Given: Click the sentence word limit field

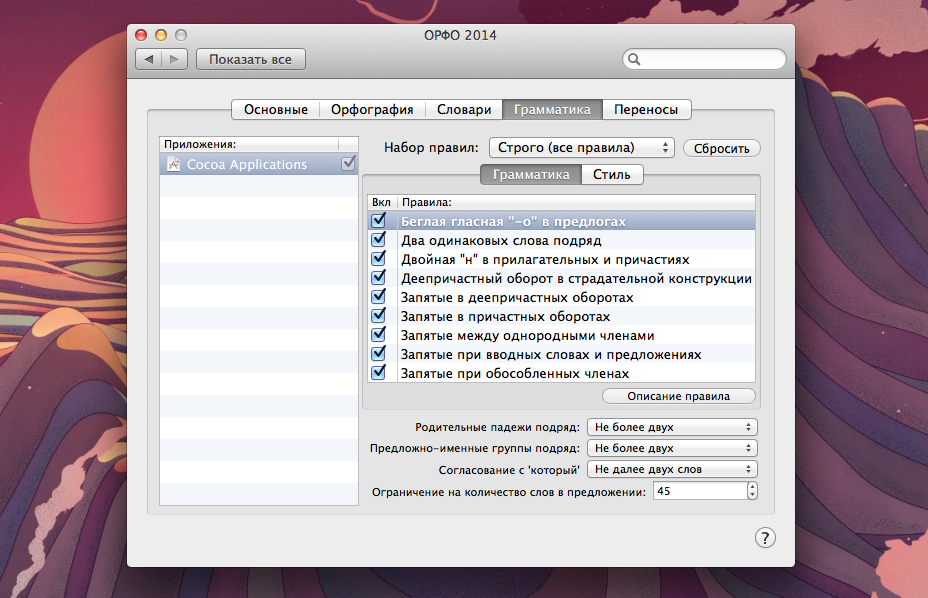Looking at the screenshot, I should click(700, 491).
